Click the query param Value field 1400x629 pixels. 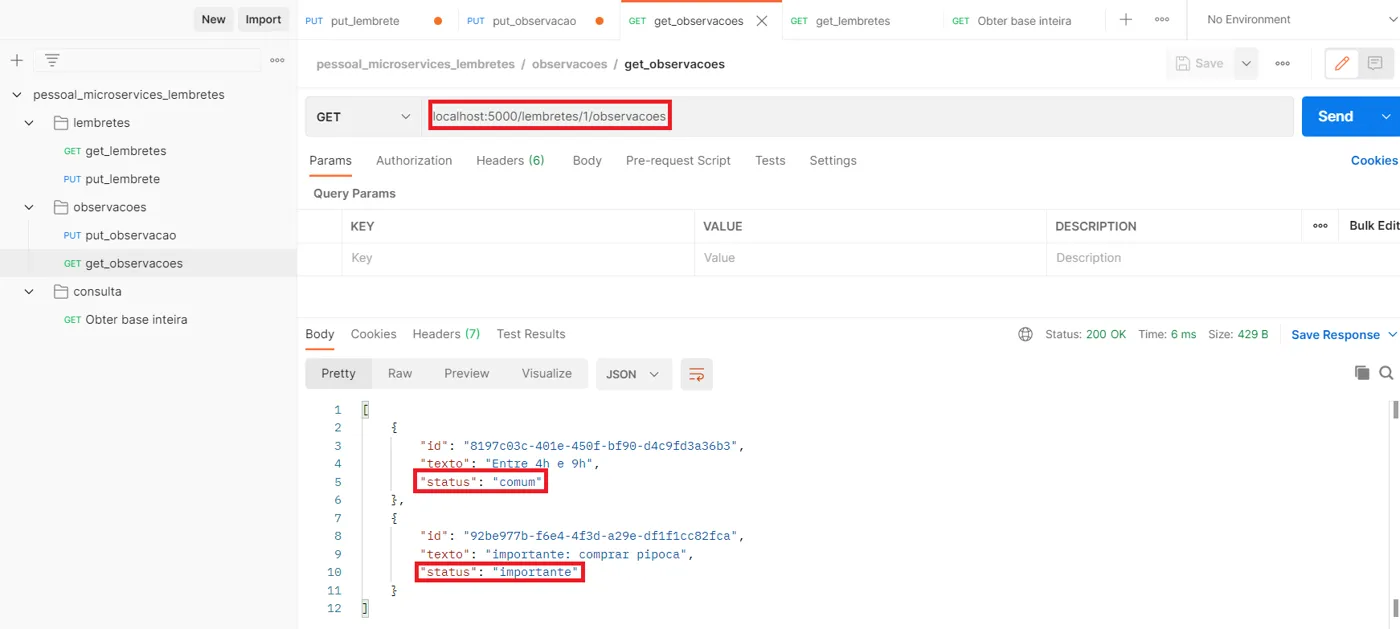point(870,258)
